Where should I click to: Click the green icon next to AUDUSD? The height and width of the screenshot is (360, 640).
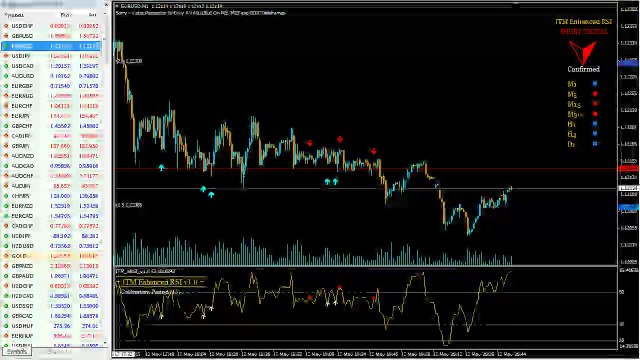[6, 76]
